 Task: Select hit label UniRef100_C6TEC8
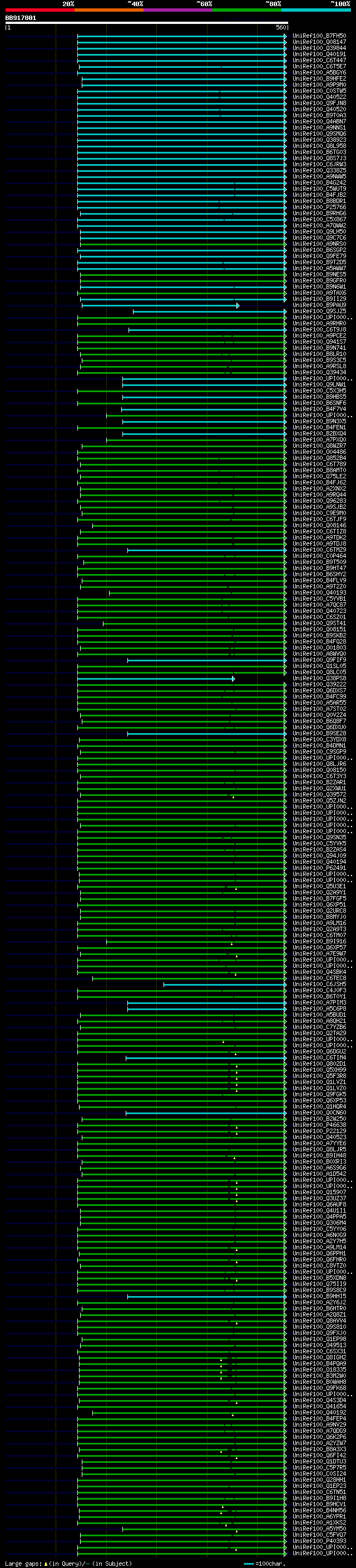(319, 978)
